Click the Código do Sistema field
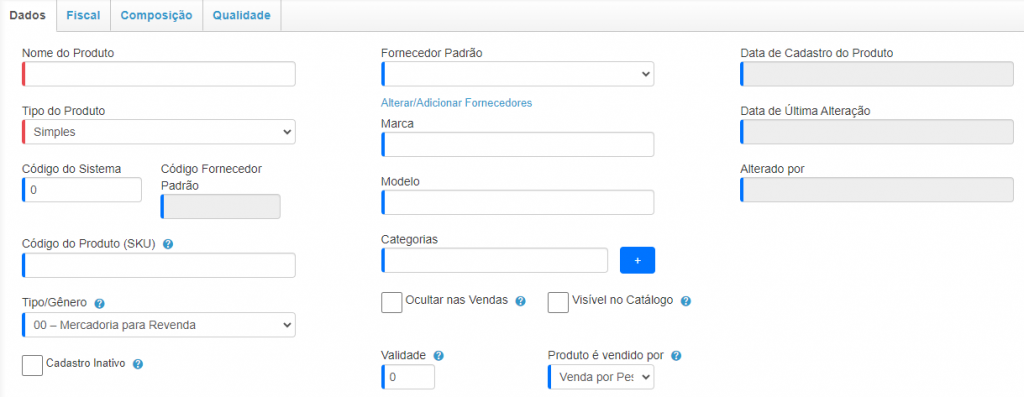 click(82, 189)
